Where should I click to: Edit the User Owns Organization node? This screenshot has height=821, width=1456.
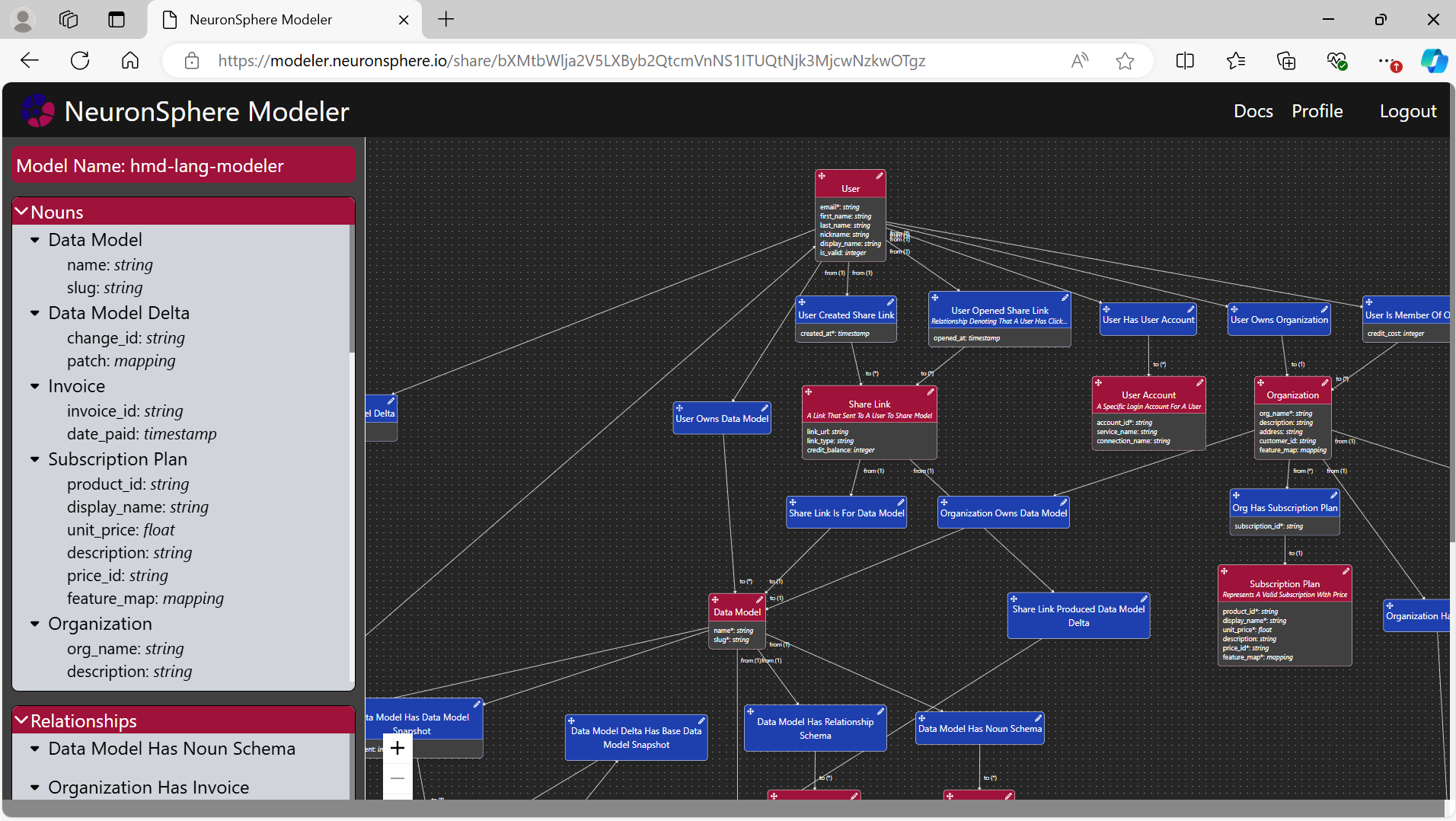(1324, 309)
